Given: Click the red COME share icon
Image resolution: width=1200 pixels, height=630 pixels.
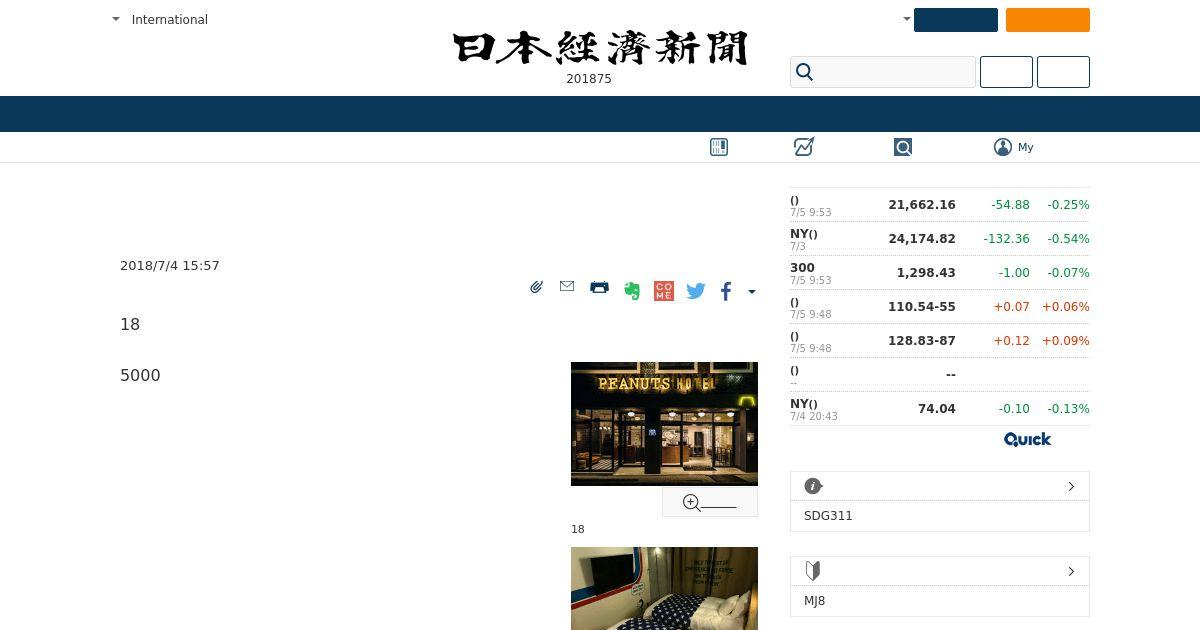Looking at the screenshot, I should click(x=664, y=291).
